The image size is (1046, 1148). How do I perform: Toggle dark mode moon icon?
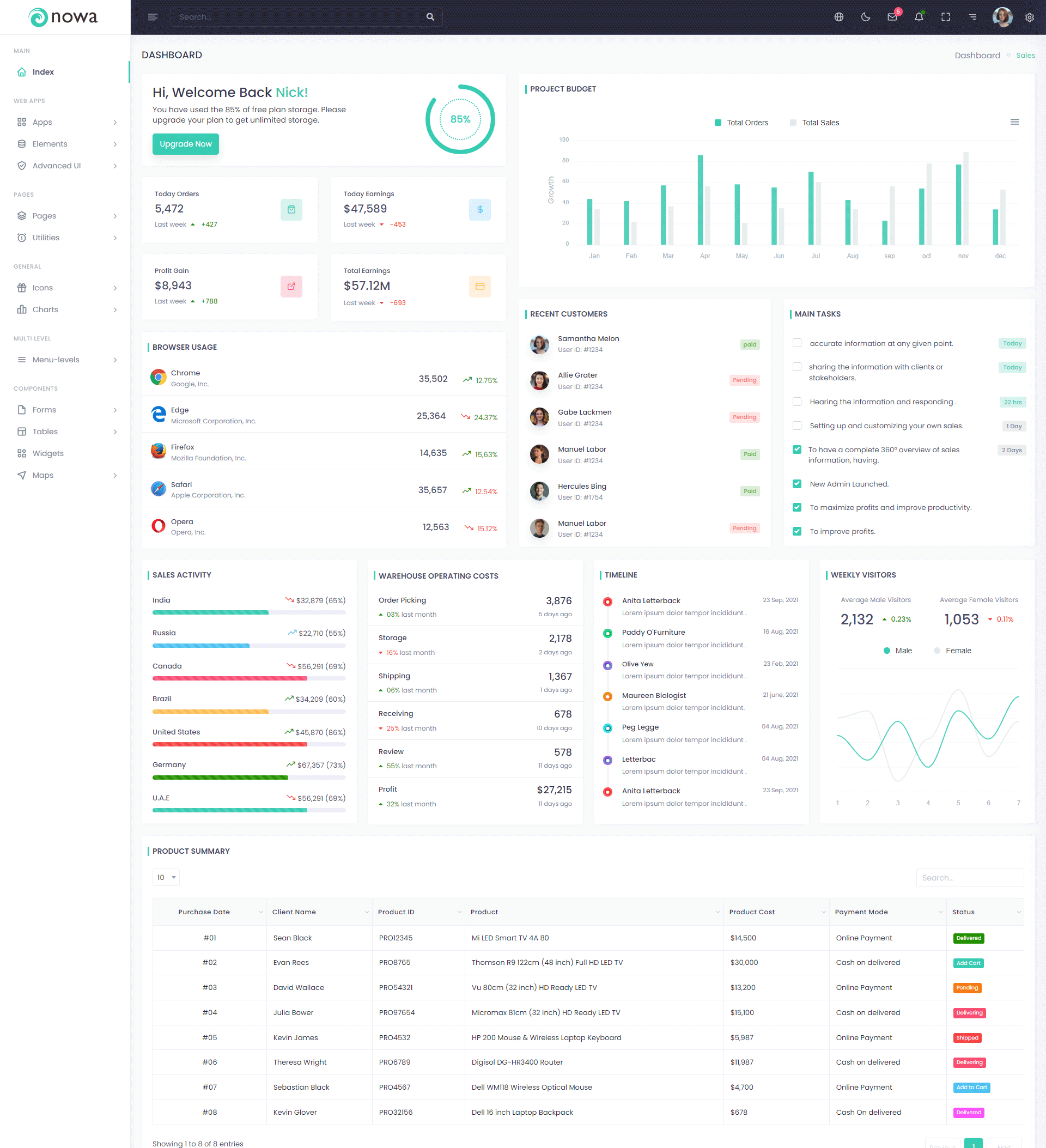point(865,17)
